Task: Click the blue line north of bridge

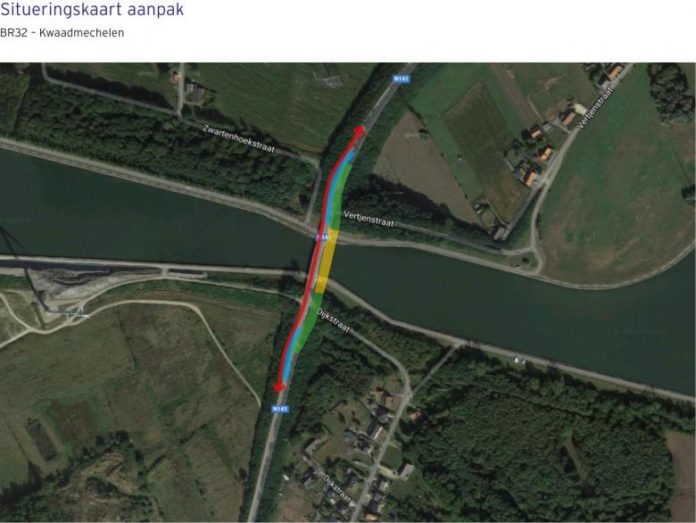Action: click(x=338, y=186)
